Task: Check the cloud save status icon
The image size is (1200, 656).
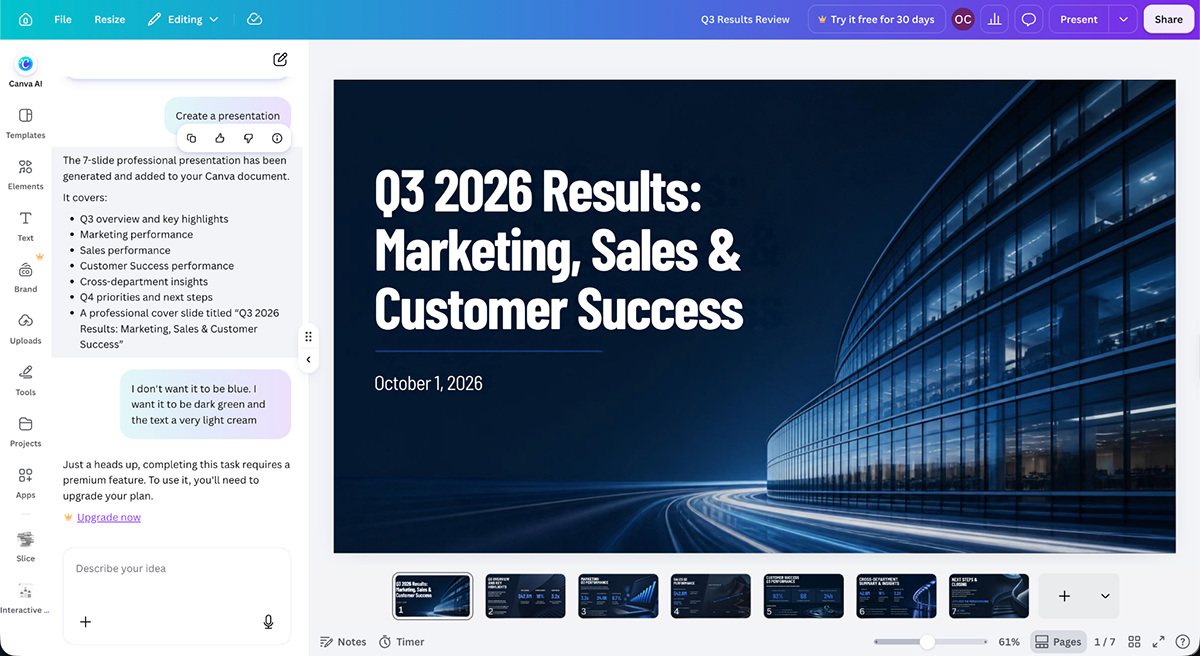Action: click(x=254, y=19)
